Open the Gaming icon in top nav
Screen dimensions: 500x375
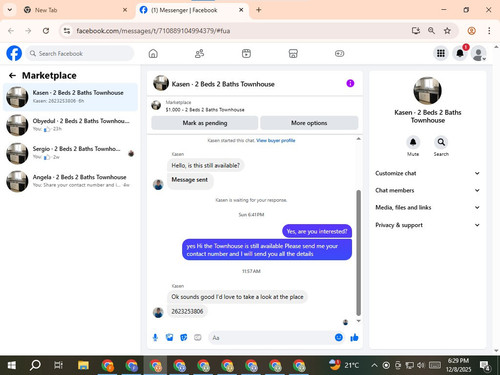pyautogui.click(x=339, y=53)
